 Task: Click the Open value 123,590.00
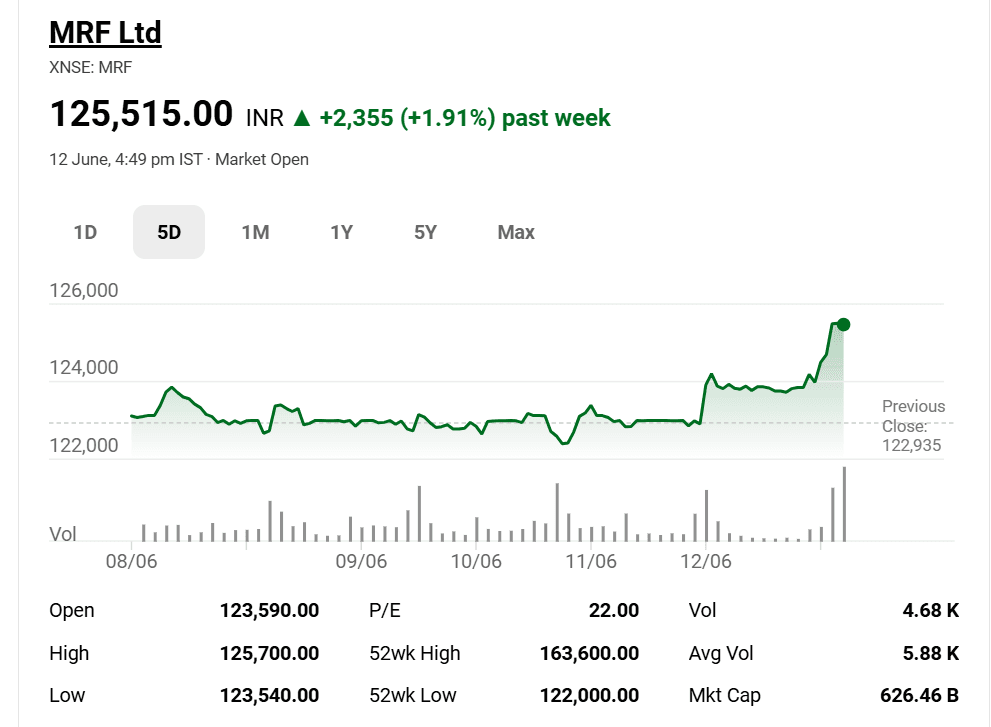[x=269, y=611]
